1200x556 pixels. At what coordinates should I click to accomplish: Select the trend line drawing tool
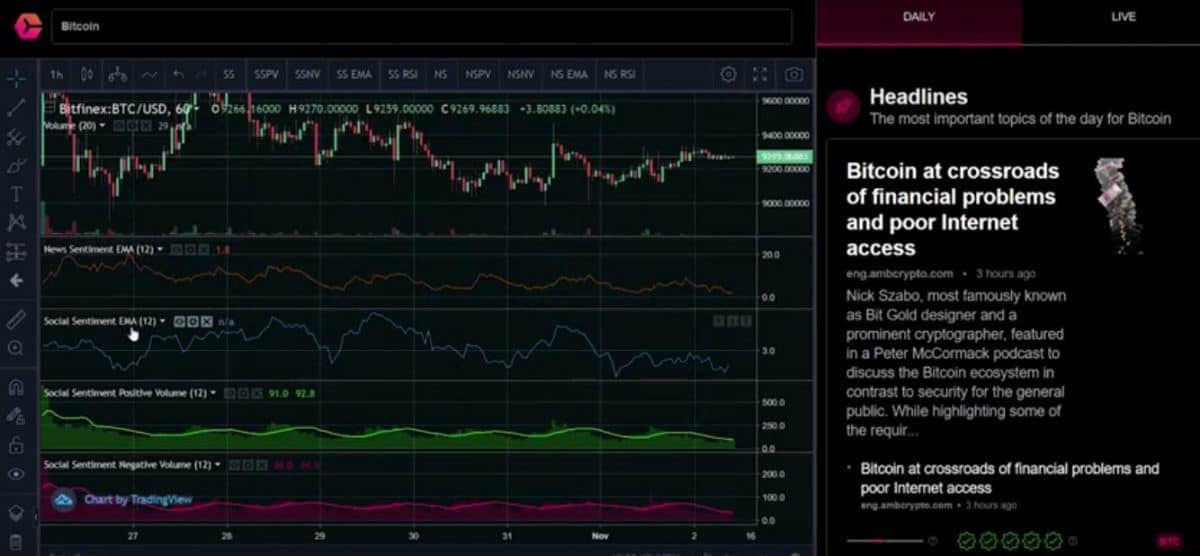(16, 107)
